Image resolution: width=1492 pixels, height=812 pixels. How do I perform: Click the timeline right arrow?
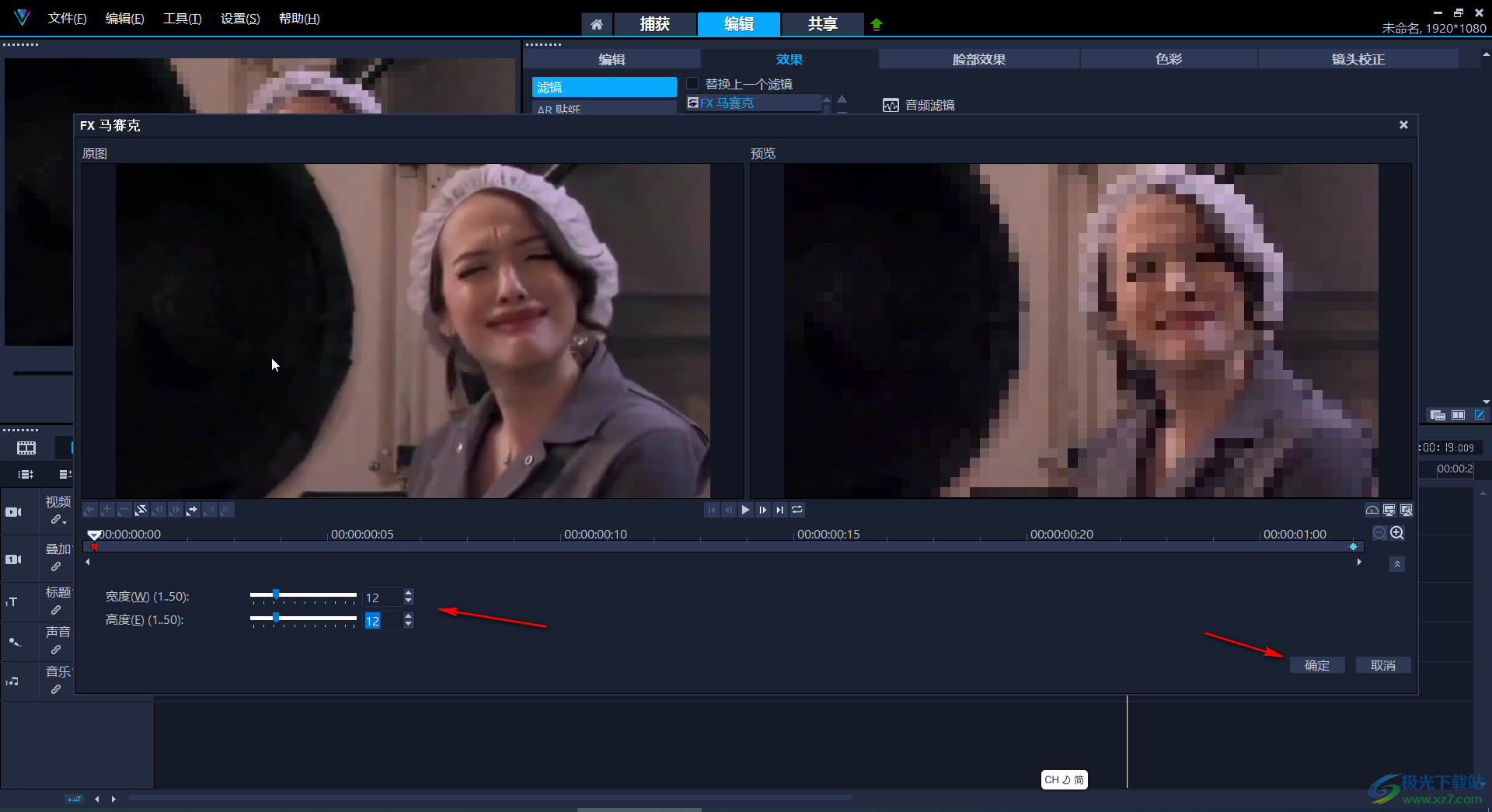pos(1358,562)
